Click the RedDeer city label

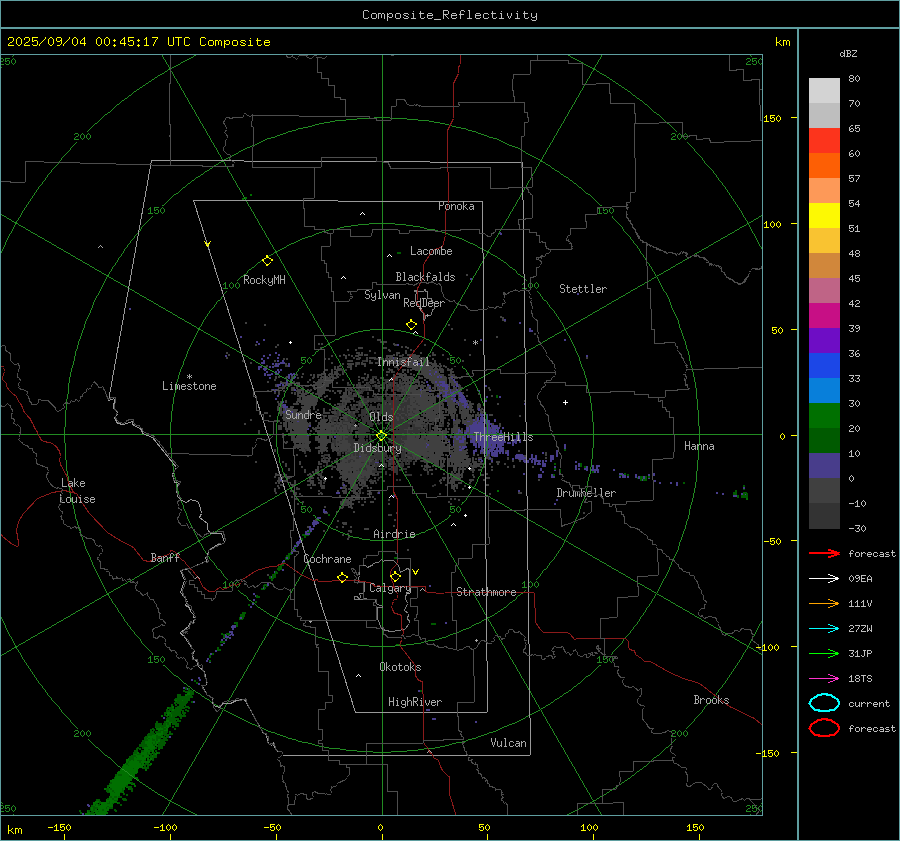click(x=424, y=303)
